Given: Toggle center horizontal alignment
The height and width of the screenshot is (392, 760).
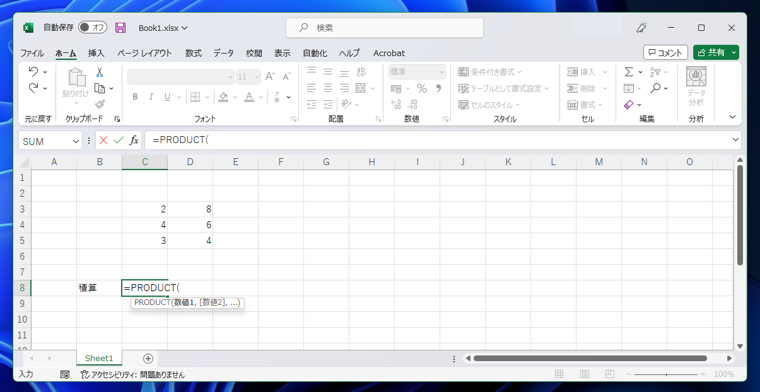Looking at the screenshot, I should [328, 88].
